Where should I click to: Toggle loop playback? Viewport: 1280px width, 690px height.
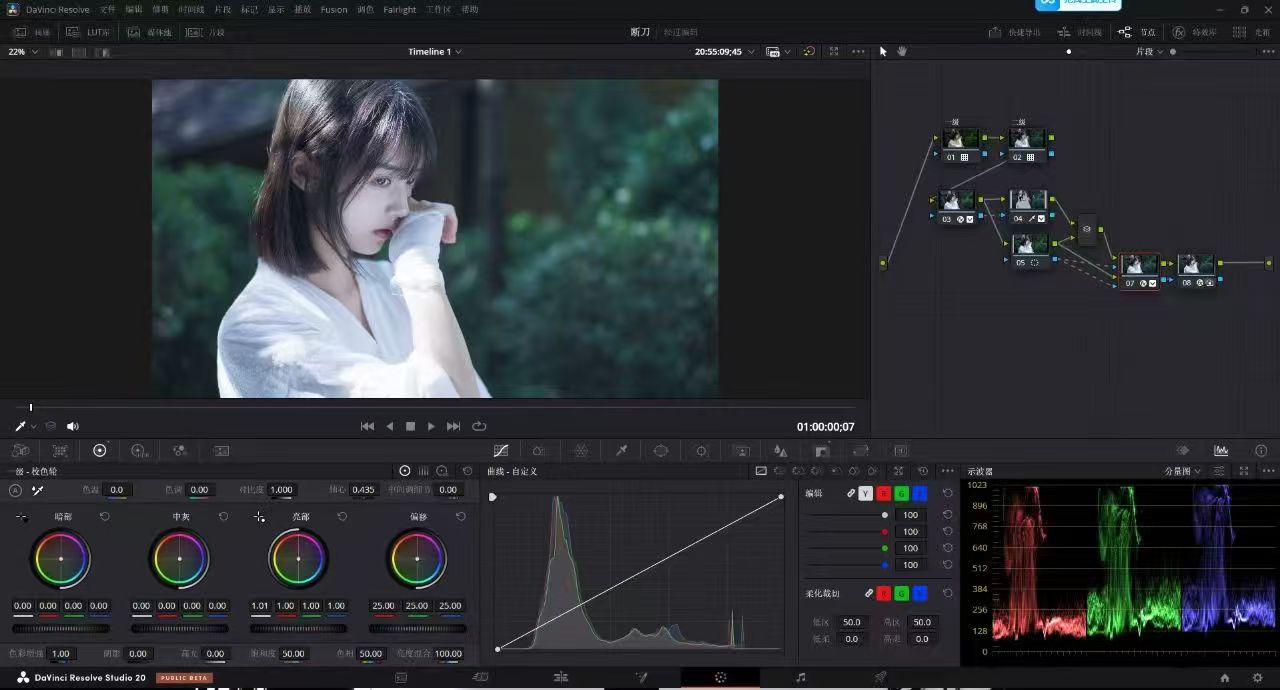coord(479,426)
